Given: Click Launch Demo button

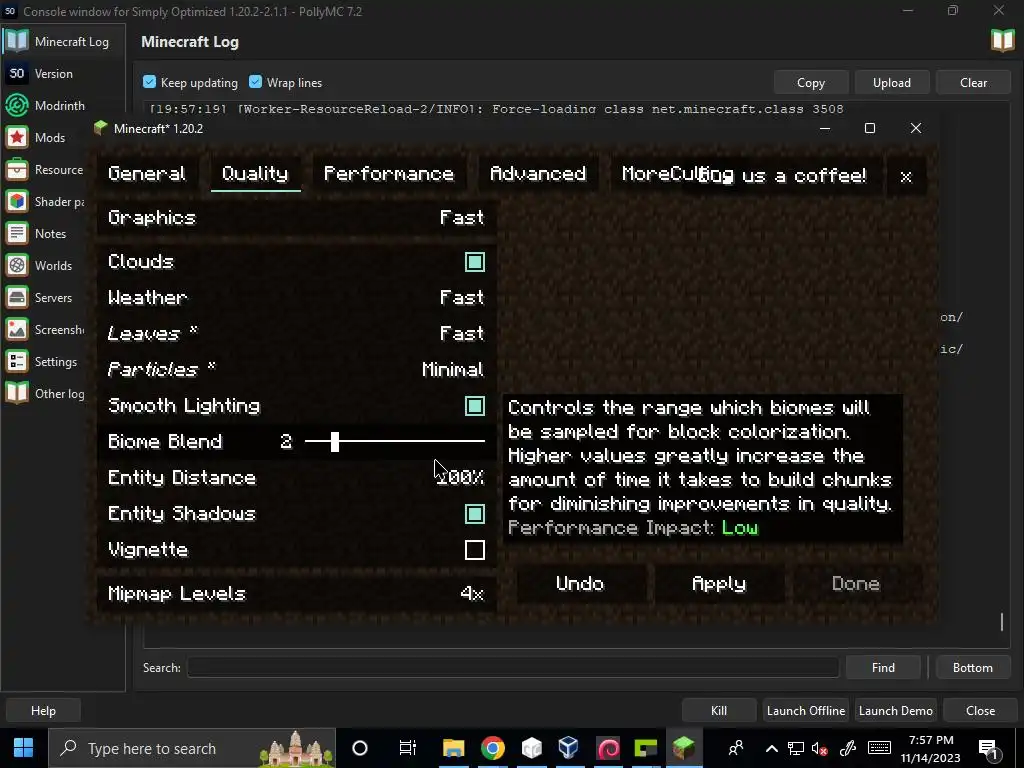Looking at the screenshot, I should click(x=895, y=711).
